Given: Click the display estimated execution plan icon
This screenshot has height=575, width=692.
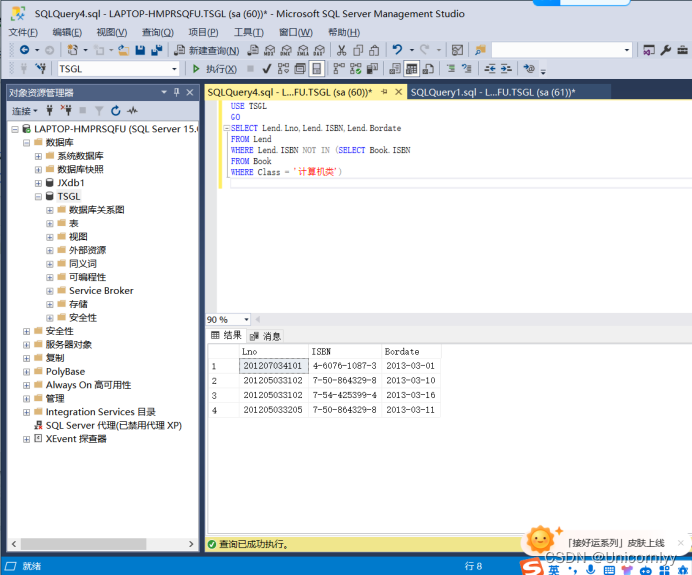Looking at the screenshot, I should 283,69.
